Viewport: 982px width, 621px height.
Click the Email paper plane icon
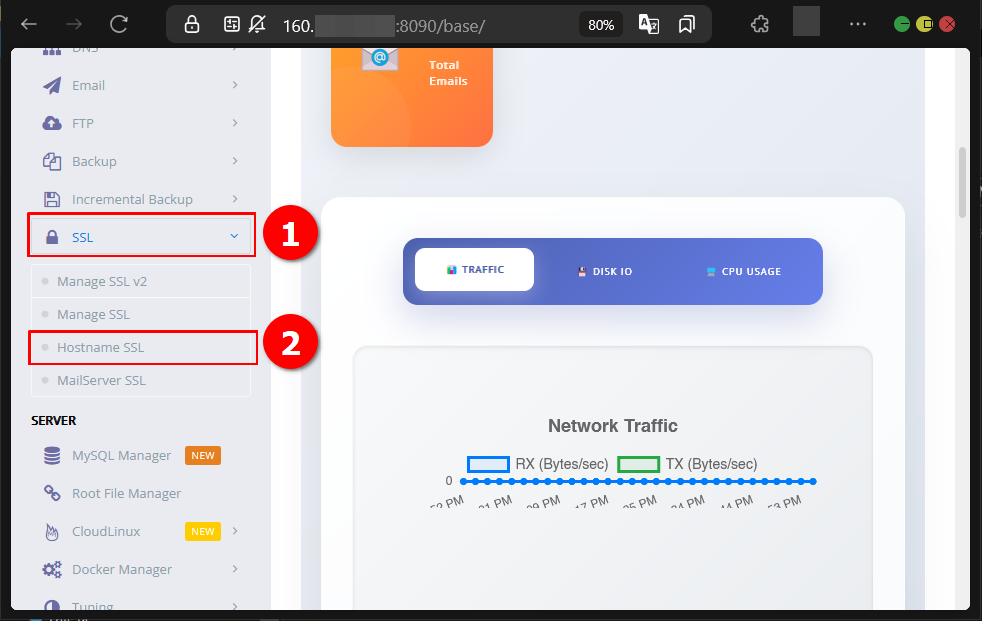[x=52, y=85]
